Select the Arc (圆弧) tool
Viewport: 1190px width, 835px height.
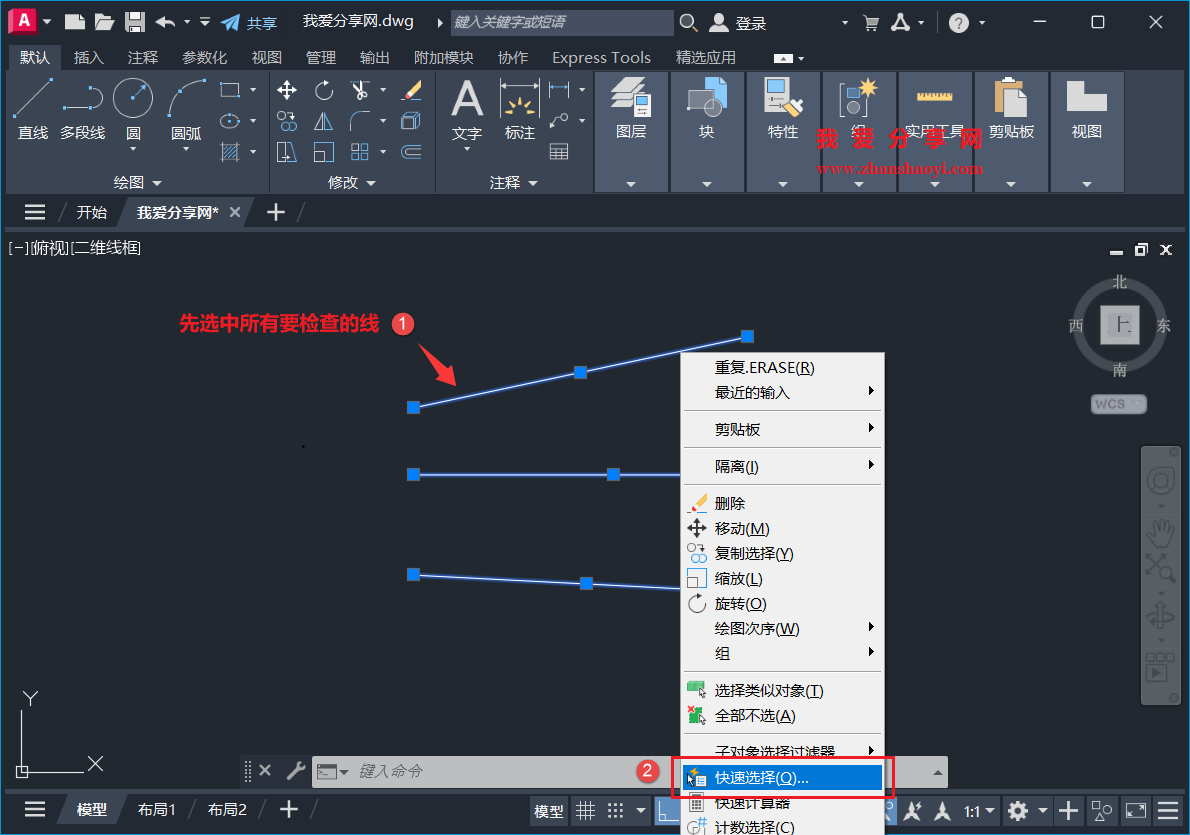pyautogui.click(x=186, y=109)
